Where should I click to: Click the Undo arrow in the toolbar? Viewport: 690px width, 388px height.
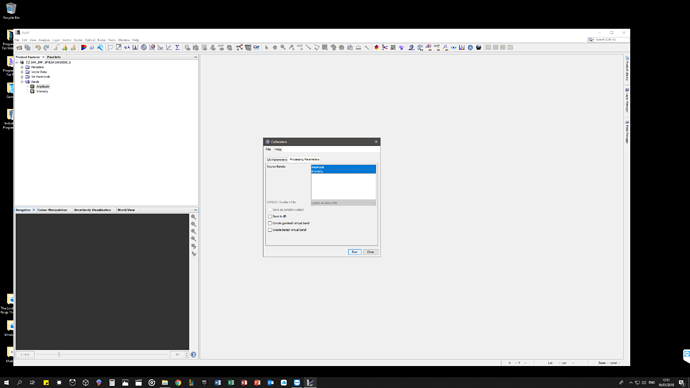[38, 48]
